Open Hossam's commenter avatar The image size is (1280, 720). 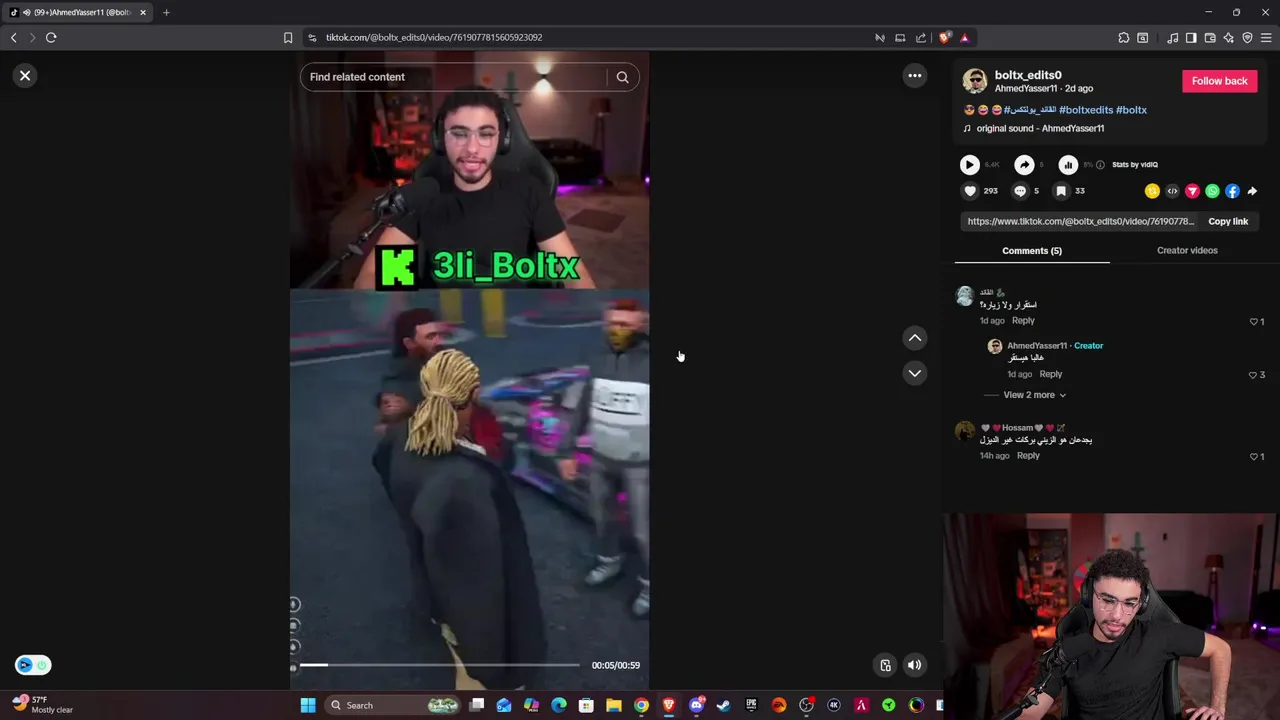pos(965,431)
